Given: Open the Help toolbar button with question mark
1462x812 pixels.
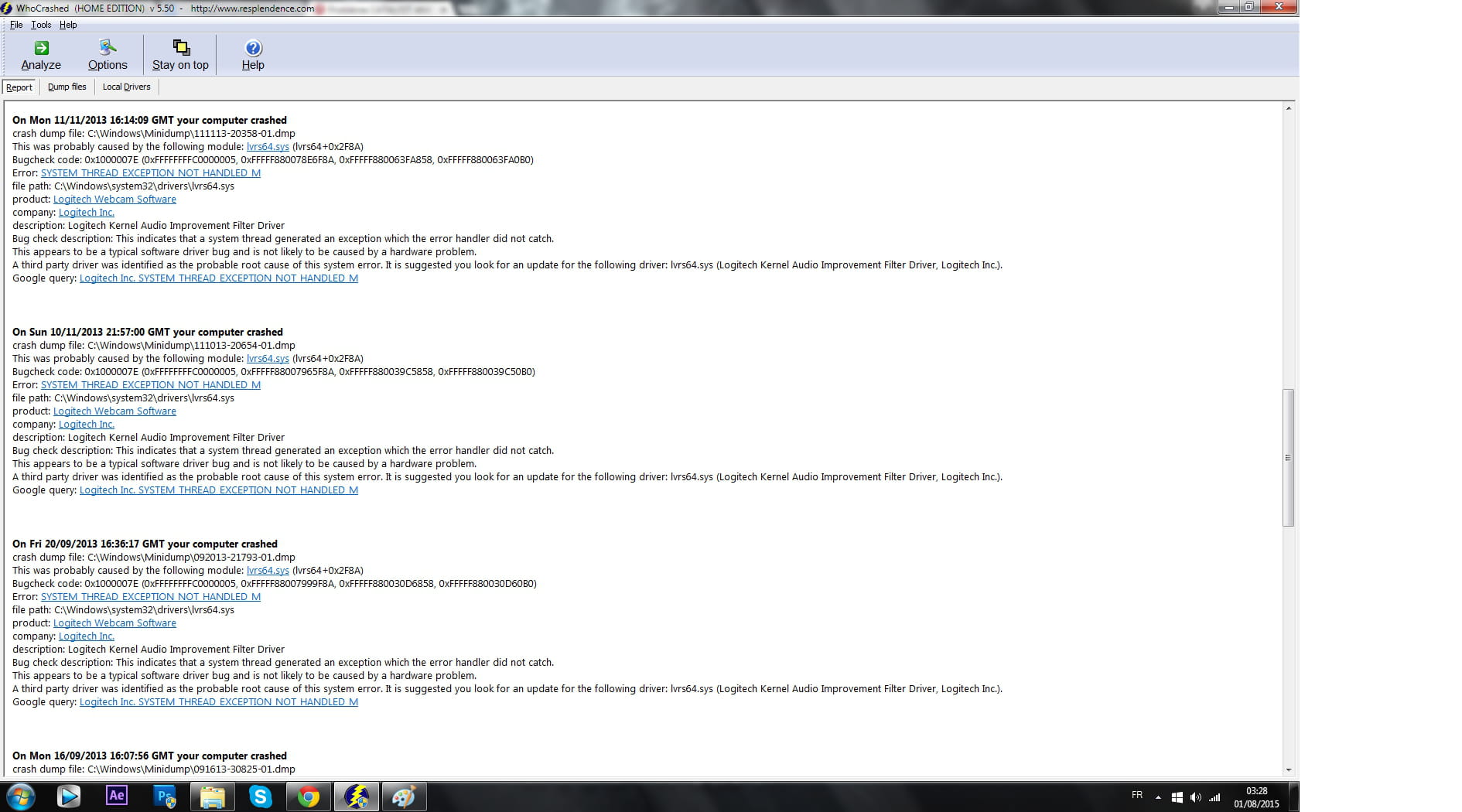Looking at the screenshot, I should pyautogui.click(x=253, y=55).
